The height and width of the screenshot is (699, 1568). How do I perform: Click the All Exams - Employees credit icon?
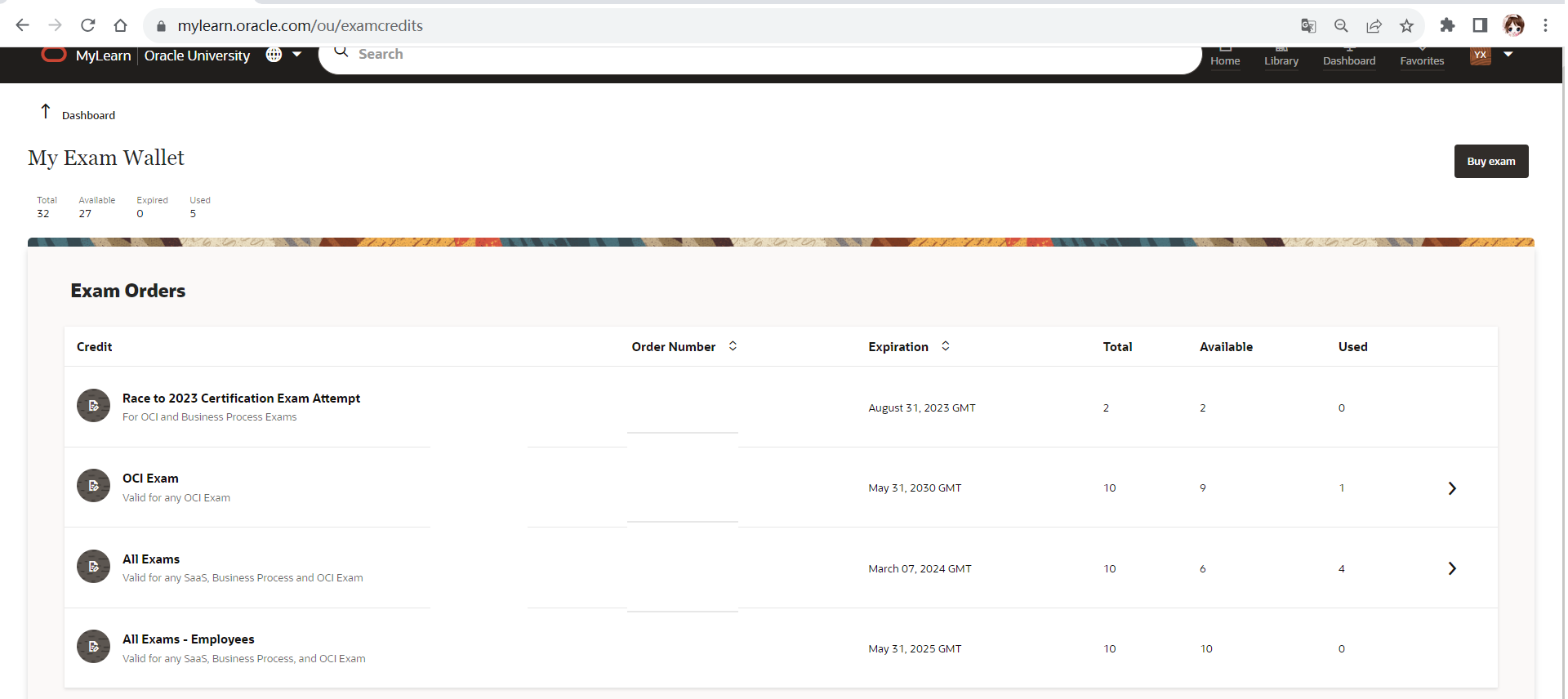point(93,647)
